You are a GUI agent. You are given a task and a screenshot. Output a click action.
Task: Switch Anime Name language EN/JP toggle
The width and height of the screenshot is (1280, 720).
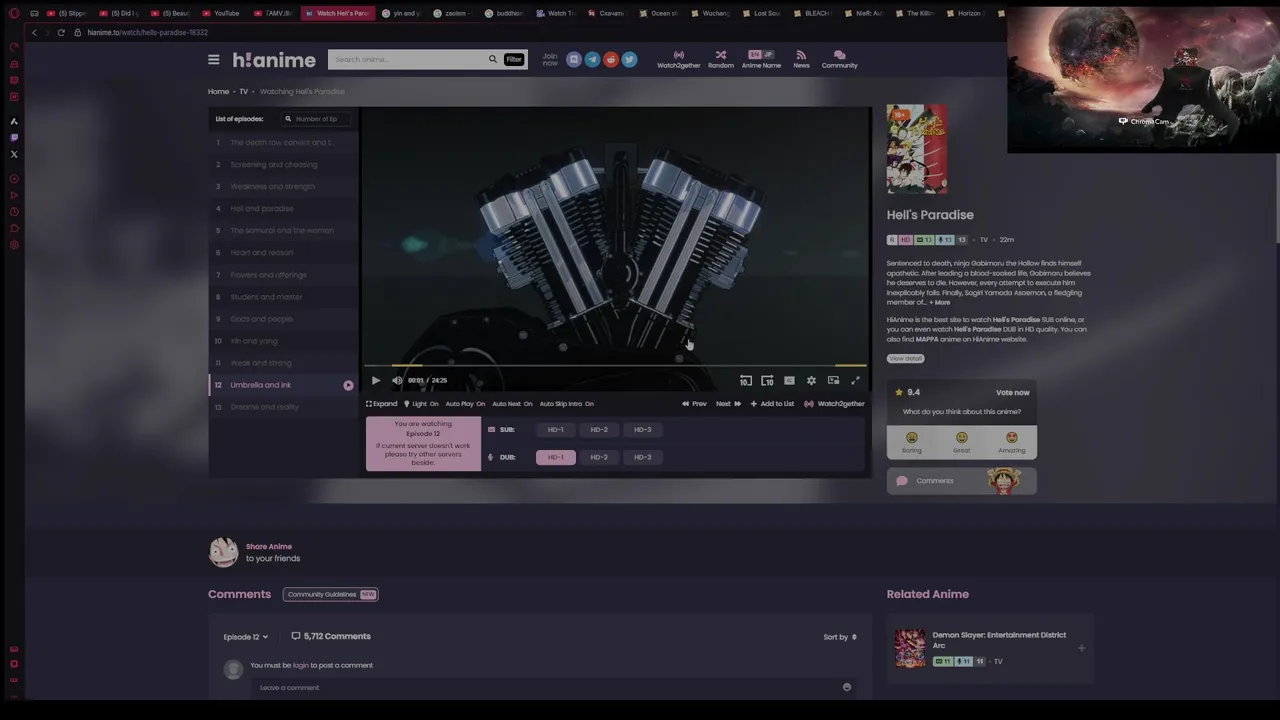pos(761,54)
